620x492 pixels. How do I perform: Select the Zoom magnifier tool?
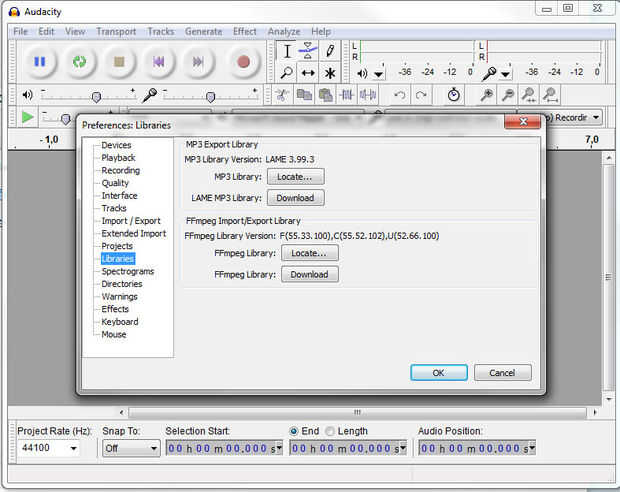tap(287, 73)
